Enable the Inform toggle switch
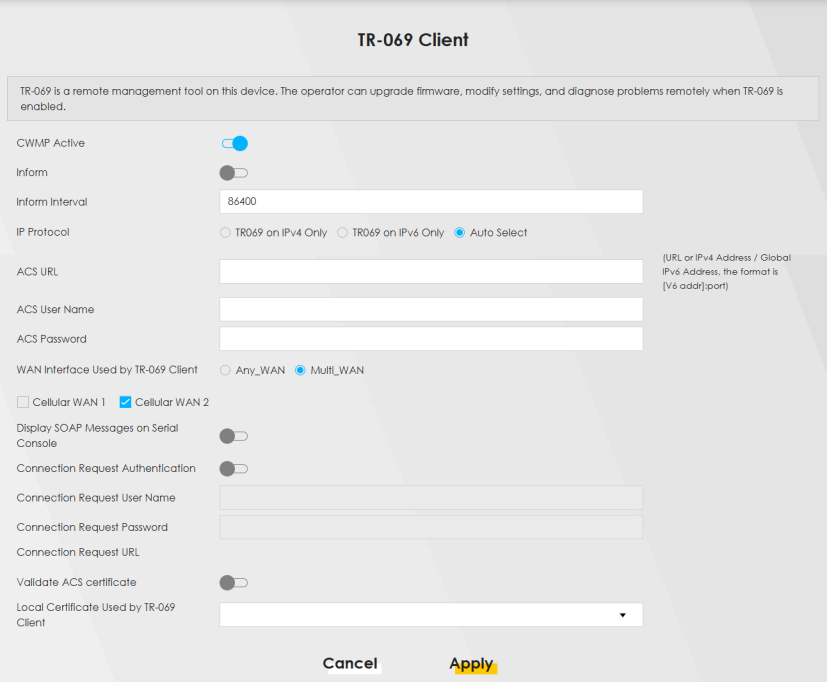This screenshot has height=682, width=827. click(x=233, y=173)
